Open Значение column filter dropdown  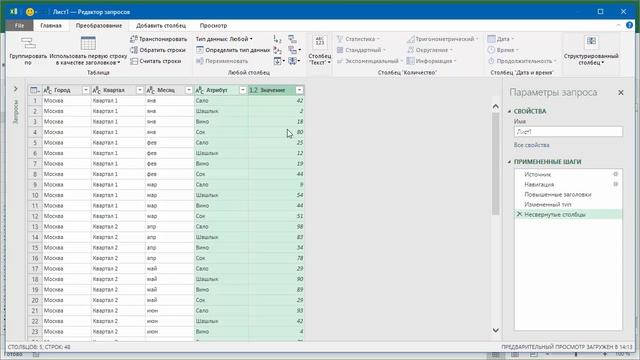coord(300,90)
